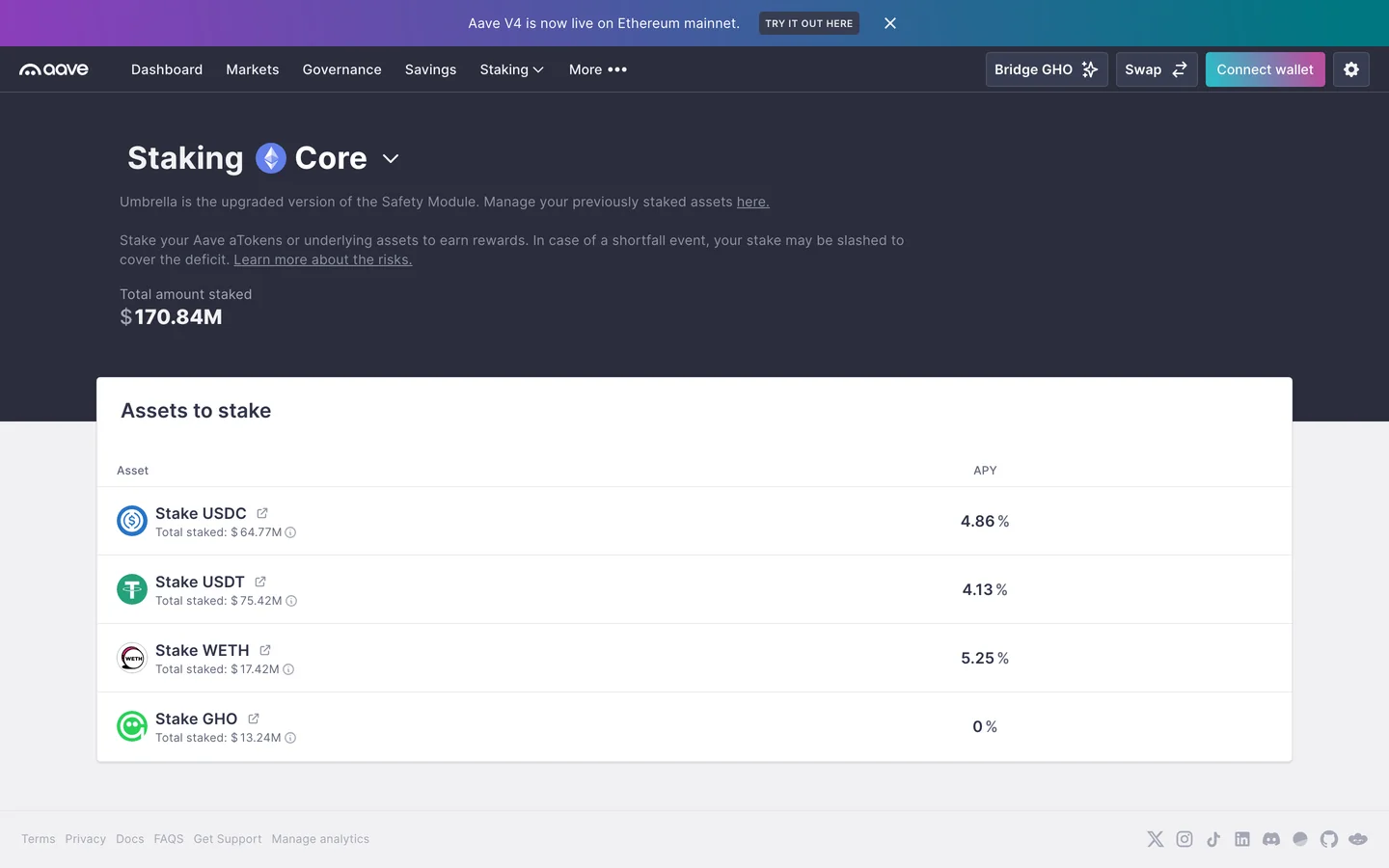Select the 5.25% APY value for WETH
This screenshot has height=868, width=1389.
tap(985, 658)
